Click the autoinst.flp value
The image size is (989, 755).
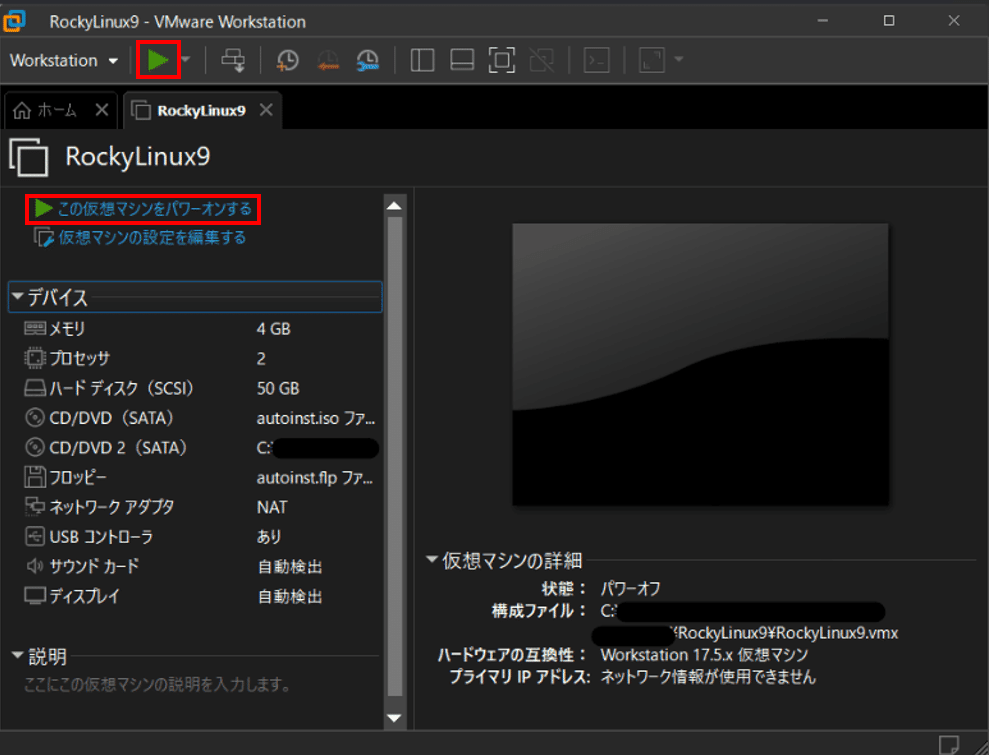(x=315, y=478)
